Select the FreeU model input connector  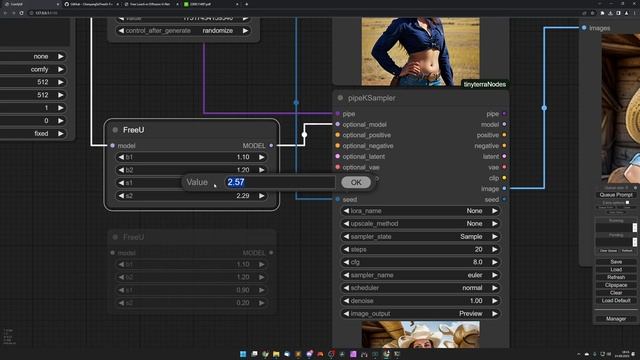point(113,146)
